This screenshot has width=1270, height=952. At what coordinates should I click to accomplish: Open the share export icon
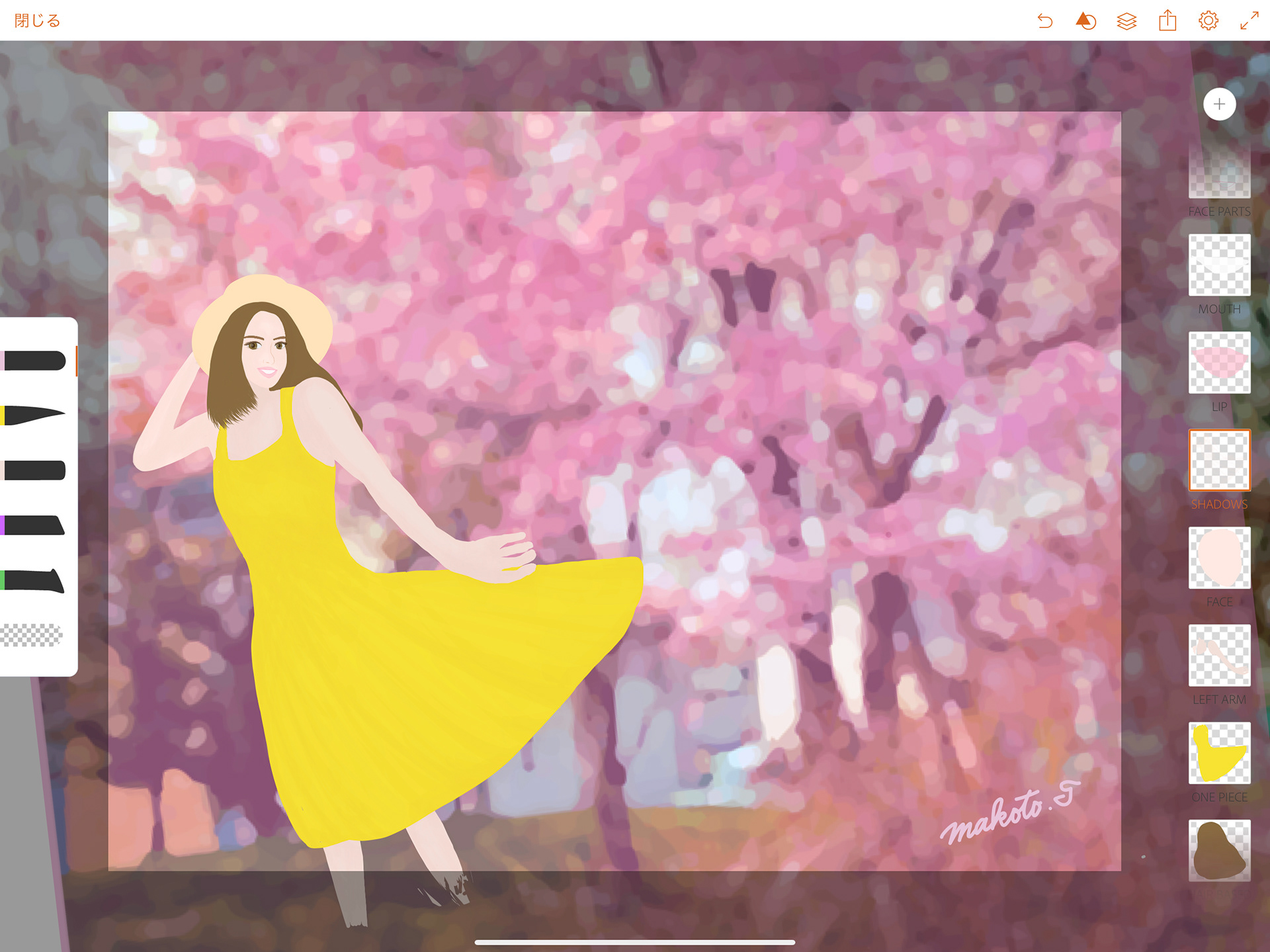1167,21
